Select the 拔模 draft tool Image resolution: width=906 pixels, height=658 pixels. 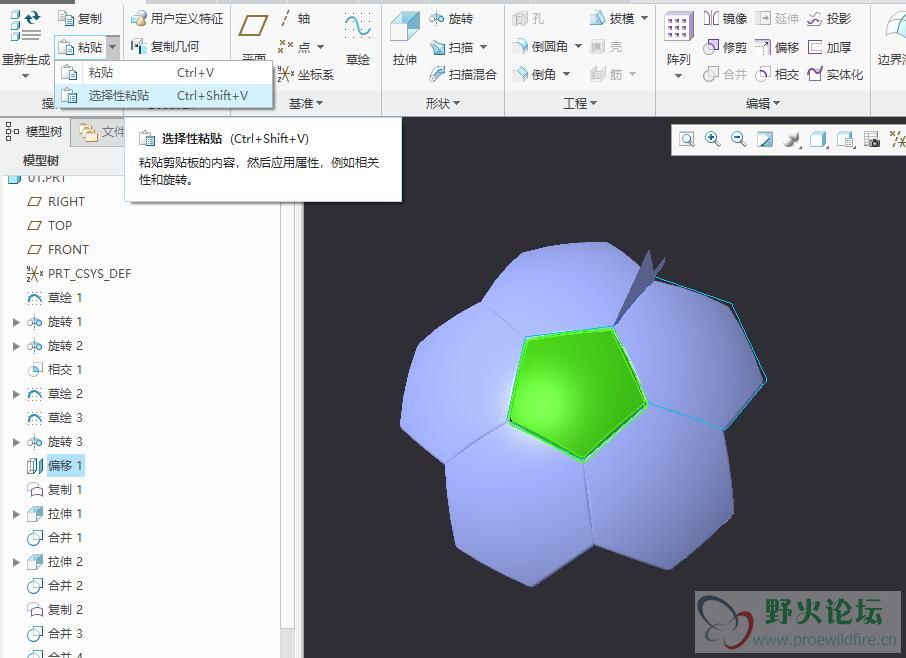pos(612,18)
